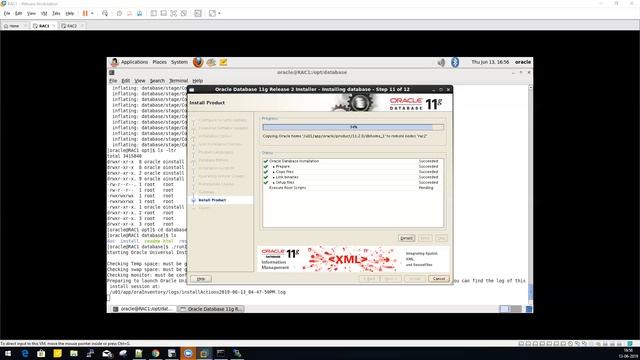
Task: Click the GNOME workspace switcher's first workspace
Action: (504, 309)
